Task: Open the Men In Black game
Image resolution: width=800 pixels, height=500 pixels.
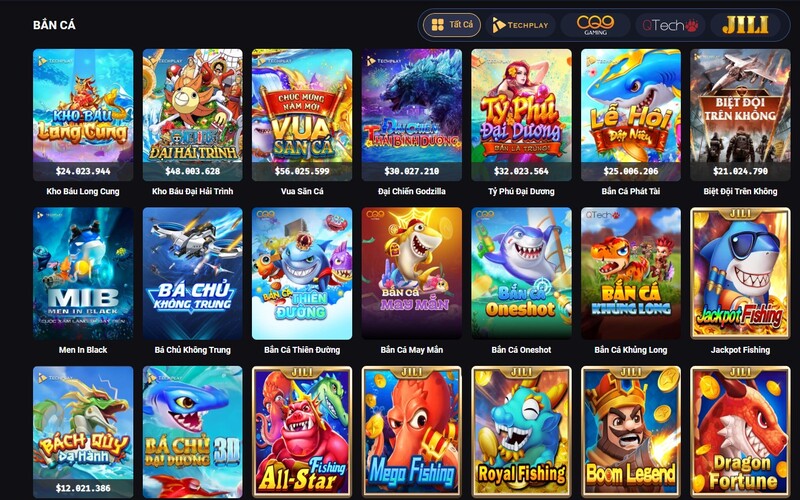Action: pyautogui.click(x=83, y=273)
